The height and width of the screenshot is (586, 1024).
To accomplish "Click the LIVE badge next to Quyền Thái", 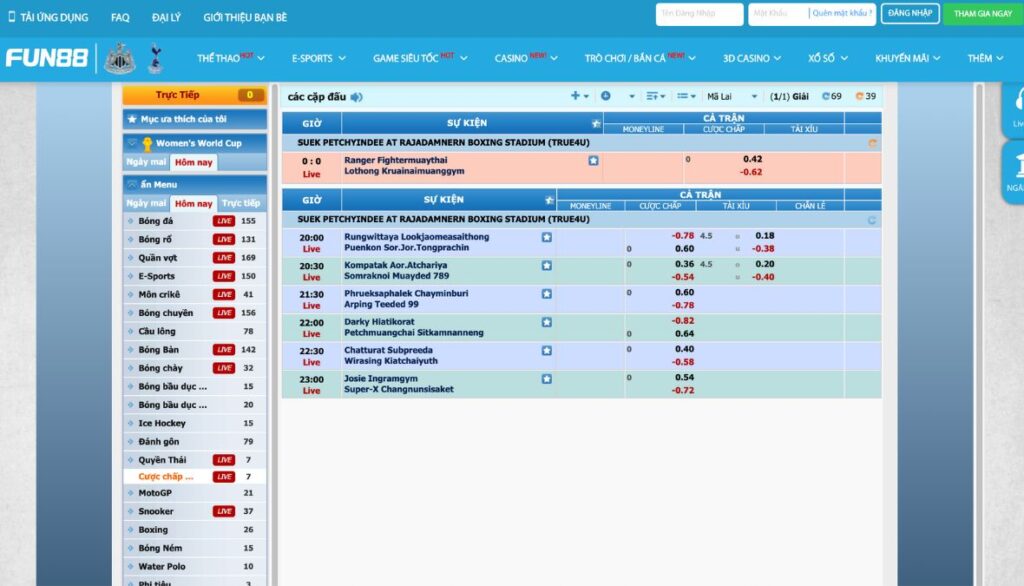I will [x=224, y=460].
